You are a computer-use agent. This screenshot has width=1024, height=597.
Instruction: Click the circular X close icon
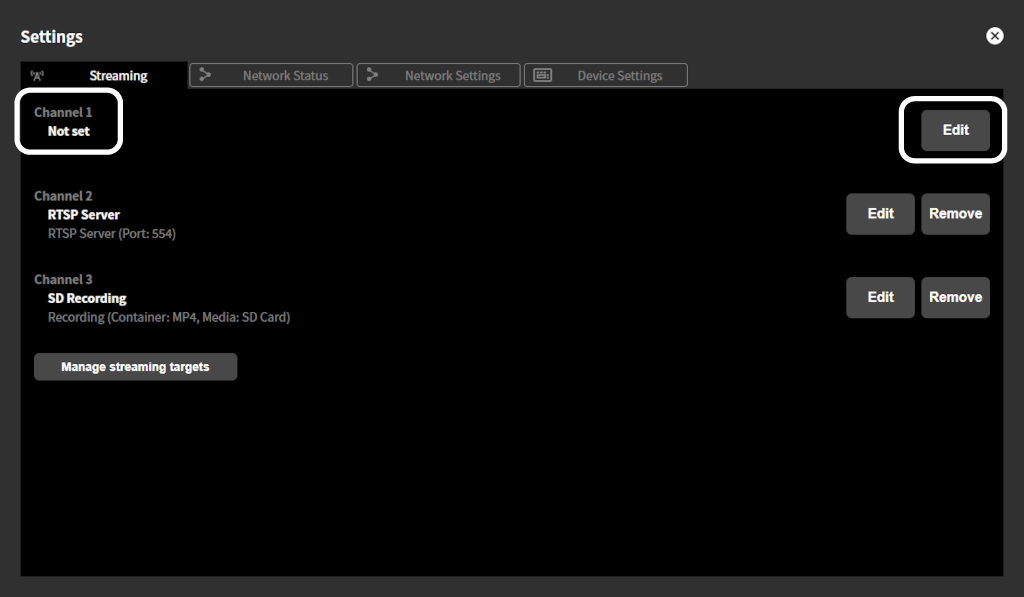tap(994, 35)
